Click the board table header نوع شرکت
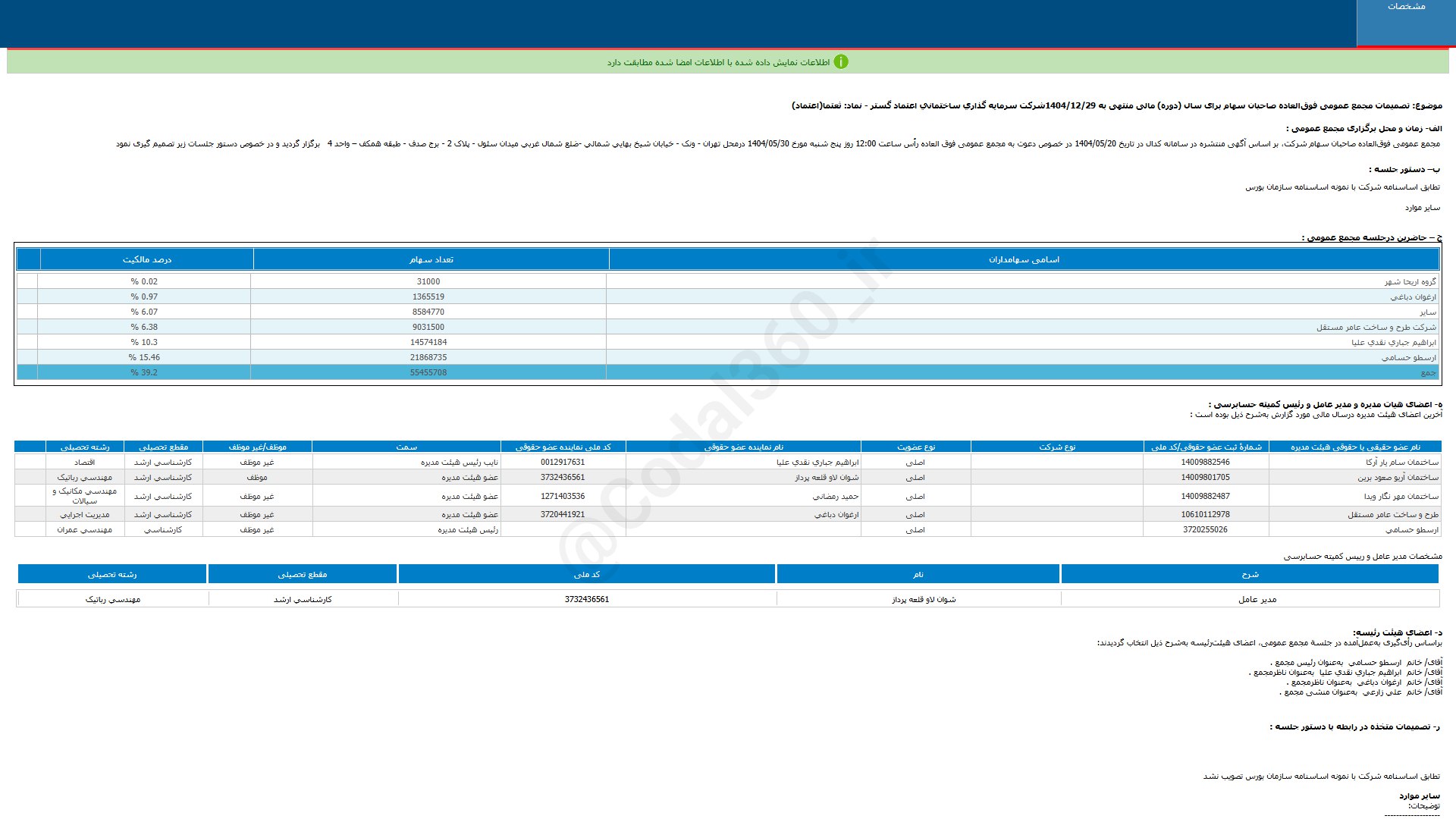 pyautogui.click(x=1057, y=447)
